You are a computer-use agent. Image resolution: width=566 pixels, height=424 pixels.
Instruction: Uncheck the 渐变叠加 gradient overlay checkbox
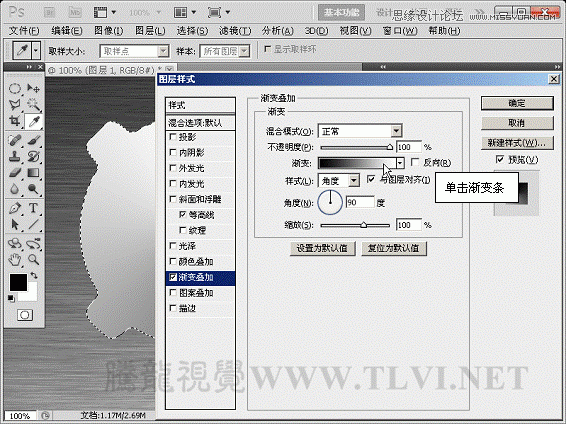[x=173, y=277]
